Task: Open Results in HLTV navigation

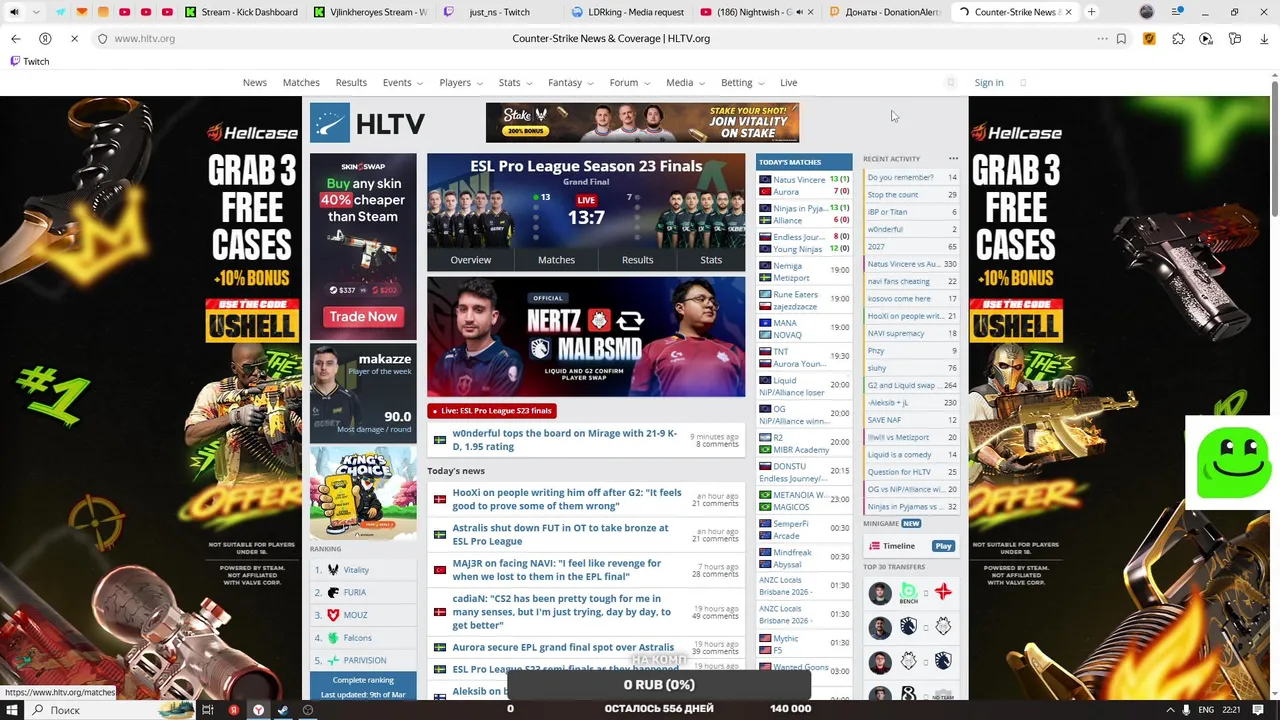Action: (x=351, y=82)
